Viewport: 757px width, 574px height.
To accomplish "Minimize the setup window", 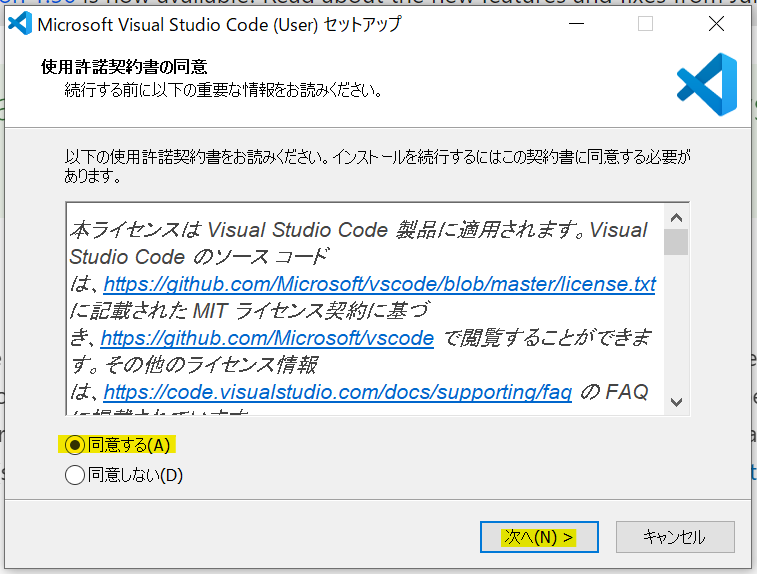I will pyautogui.click(x=576, y=24).
